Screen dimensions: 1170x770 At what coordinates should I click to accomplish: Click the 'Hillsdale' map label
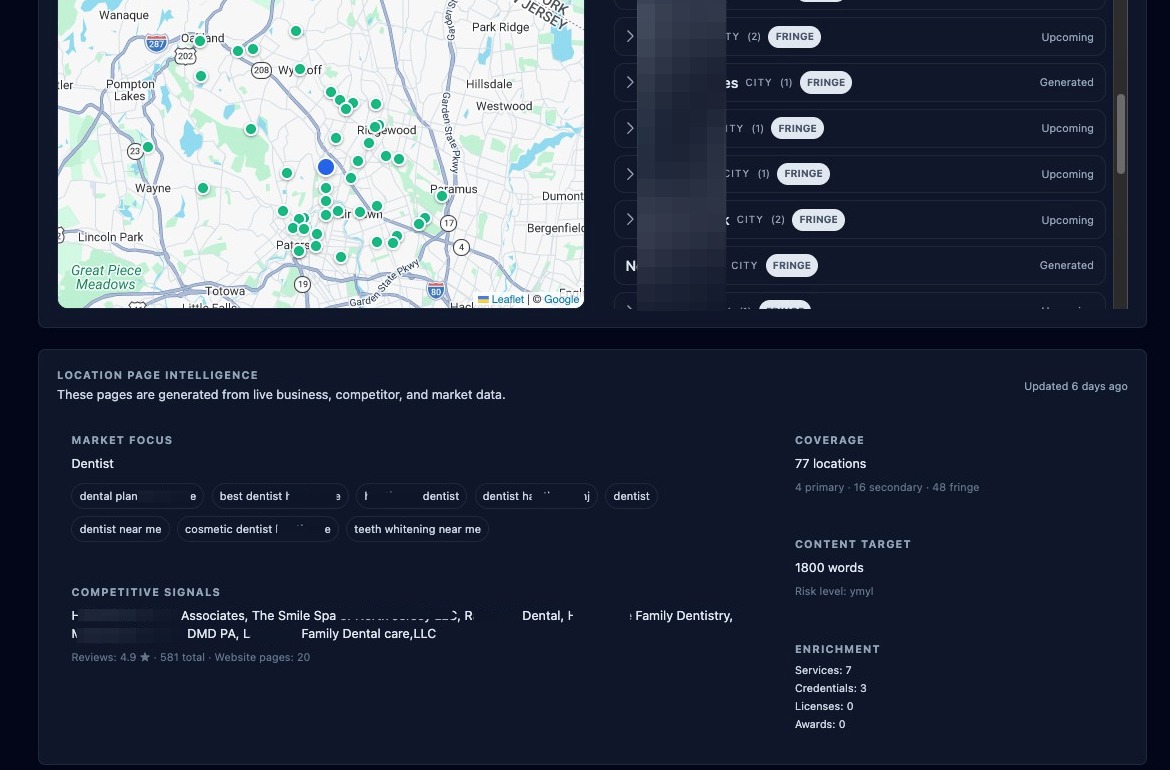coord(489,84)
